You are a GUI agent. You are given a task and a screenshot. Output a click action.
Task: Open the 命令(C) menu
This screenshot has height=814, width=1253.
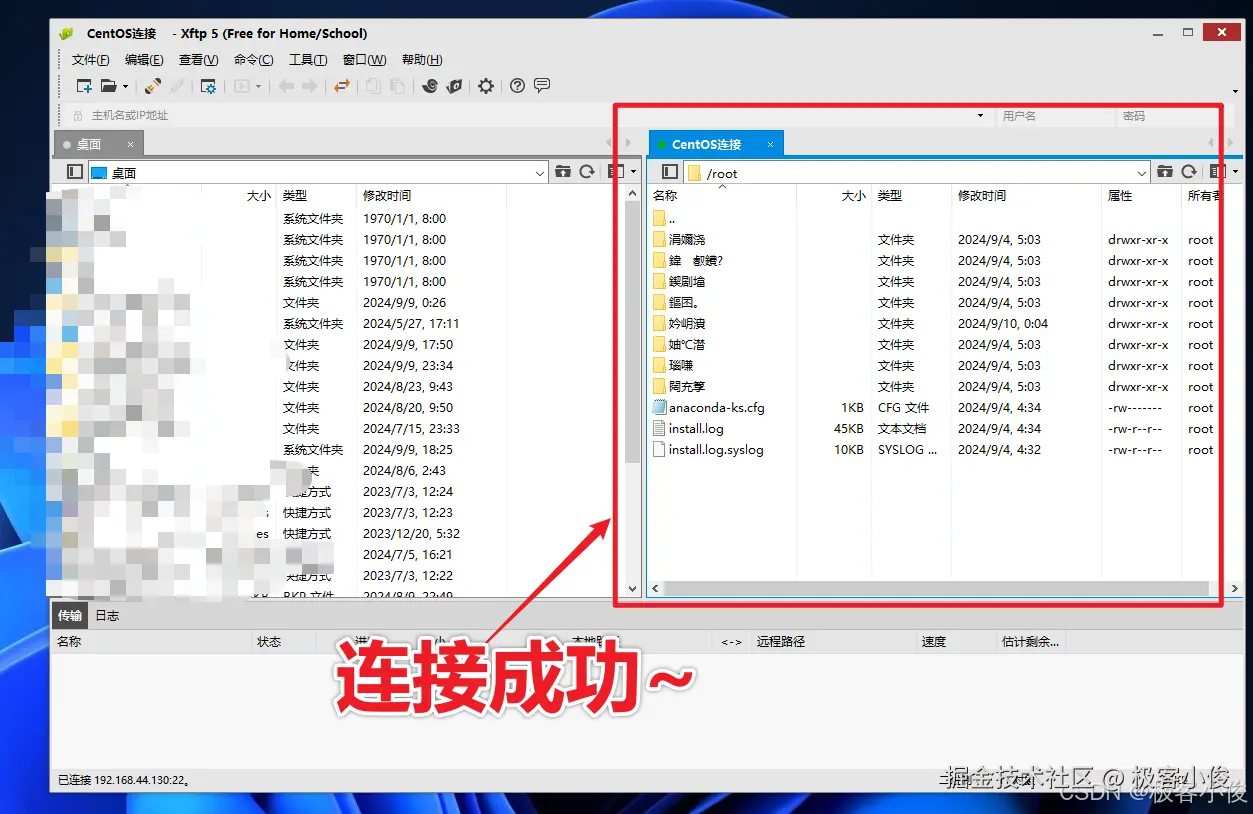254,60
